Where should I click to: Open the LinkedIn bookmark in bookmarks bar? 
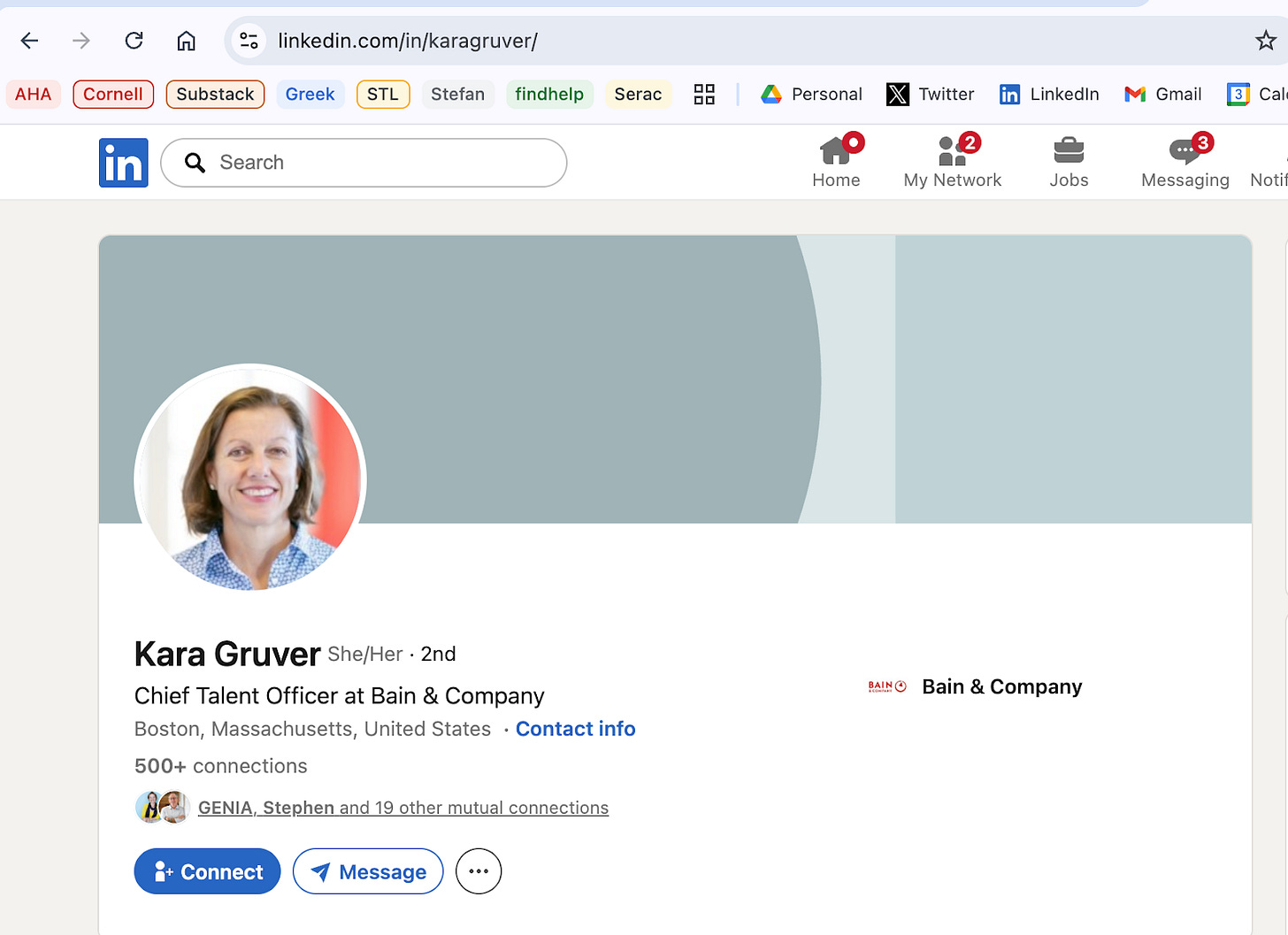coord(1049,95)
